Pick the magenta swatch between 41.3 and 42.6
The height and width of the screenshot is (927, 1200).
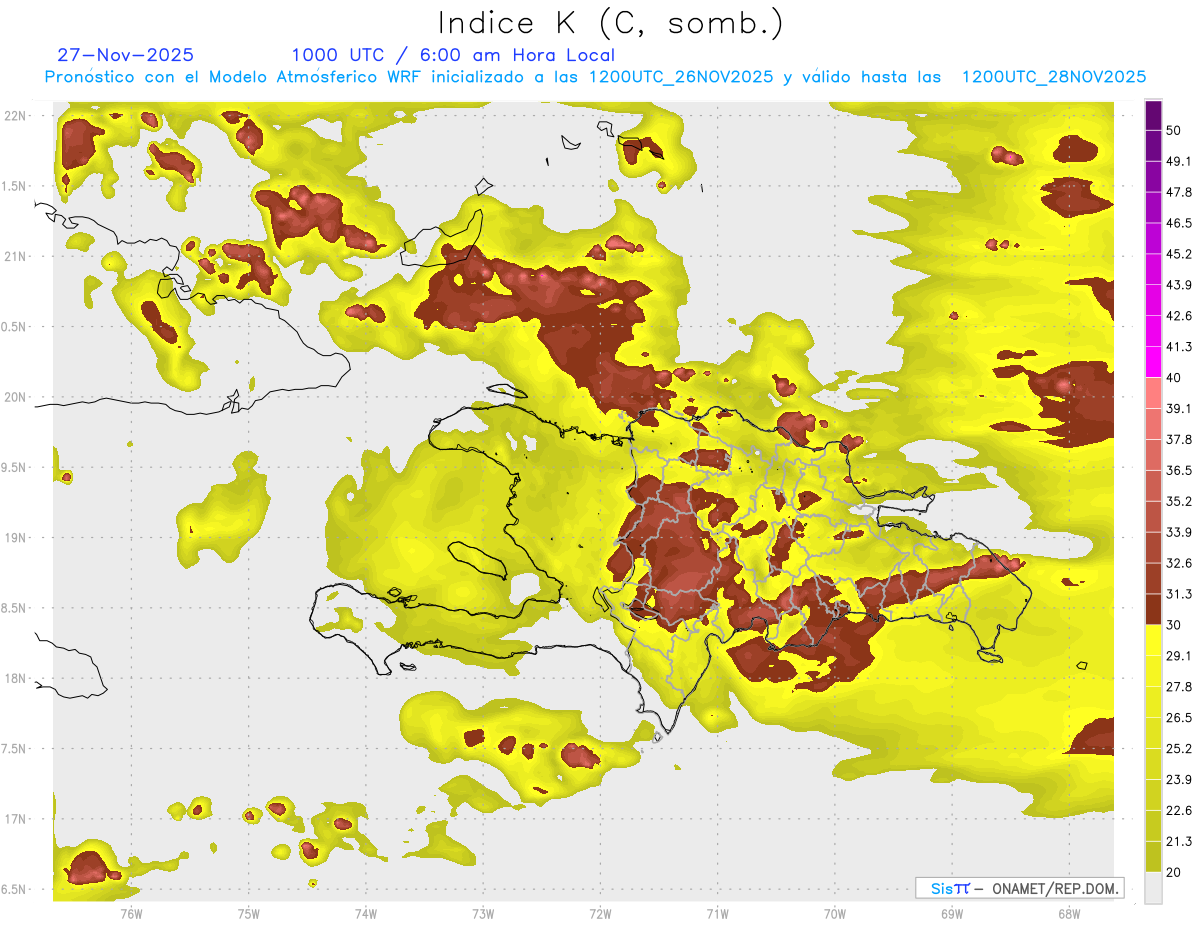coord(1153,332)
